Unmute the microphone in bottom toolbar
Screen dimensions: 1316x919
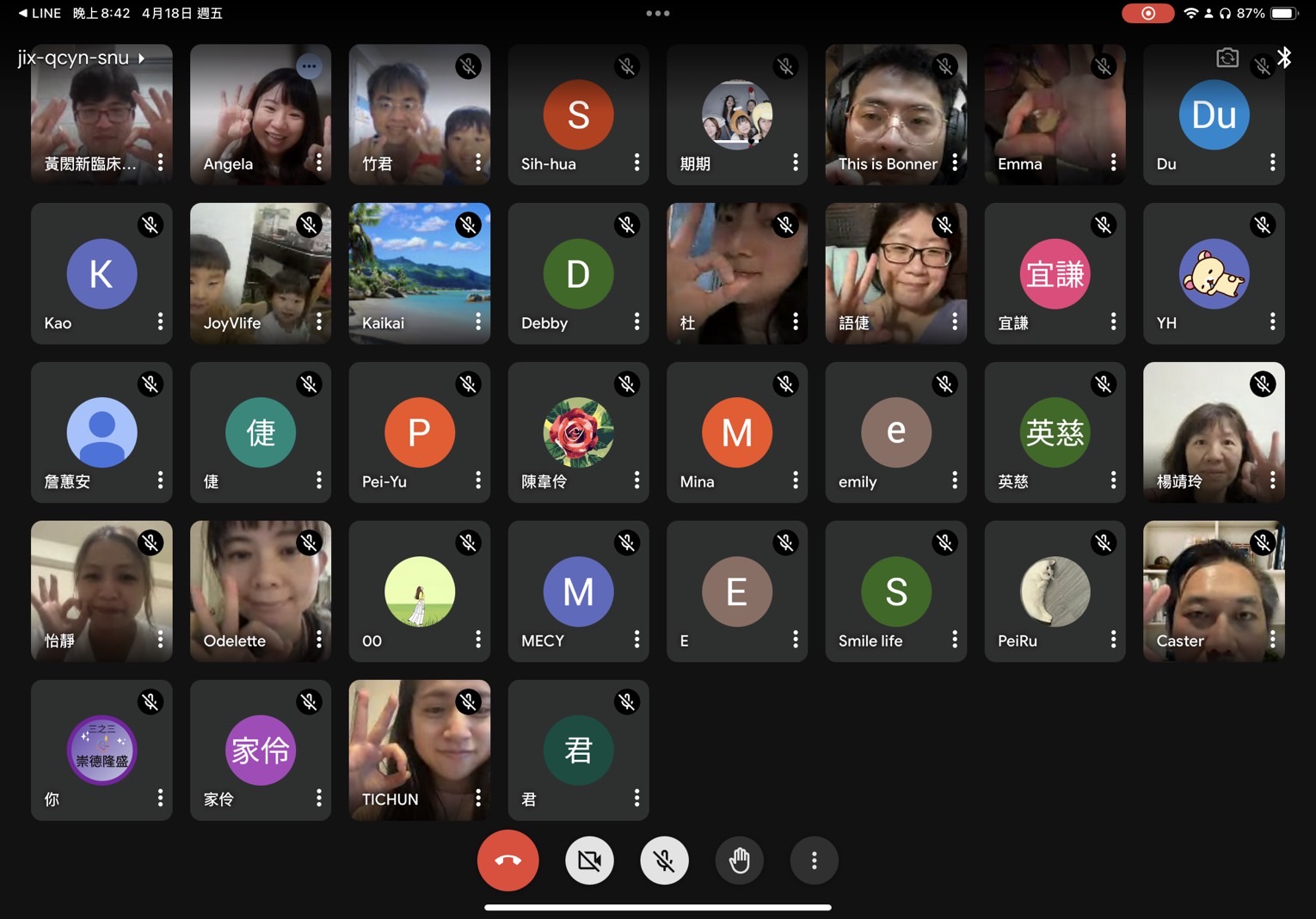pos(664,861)
